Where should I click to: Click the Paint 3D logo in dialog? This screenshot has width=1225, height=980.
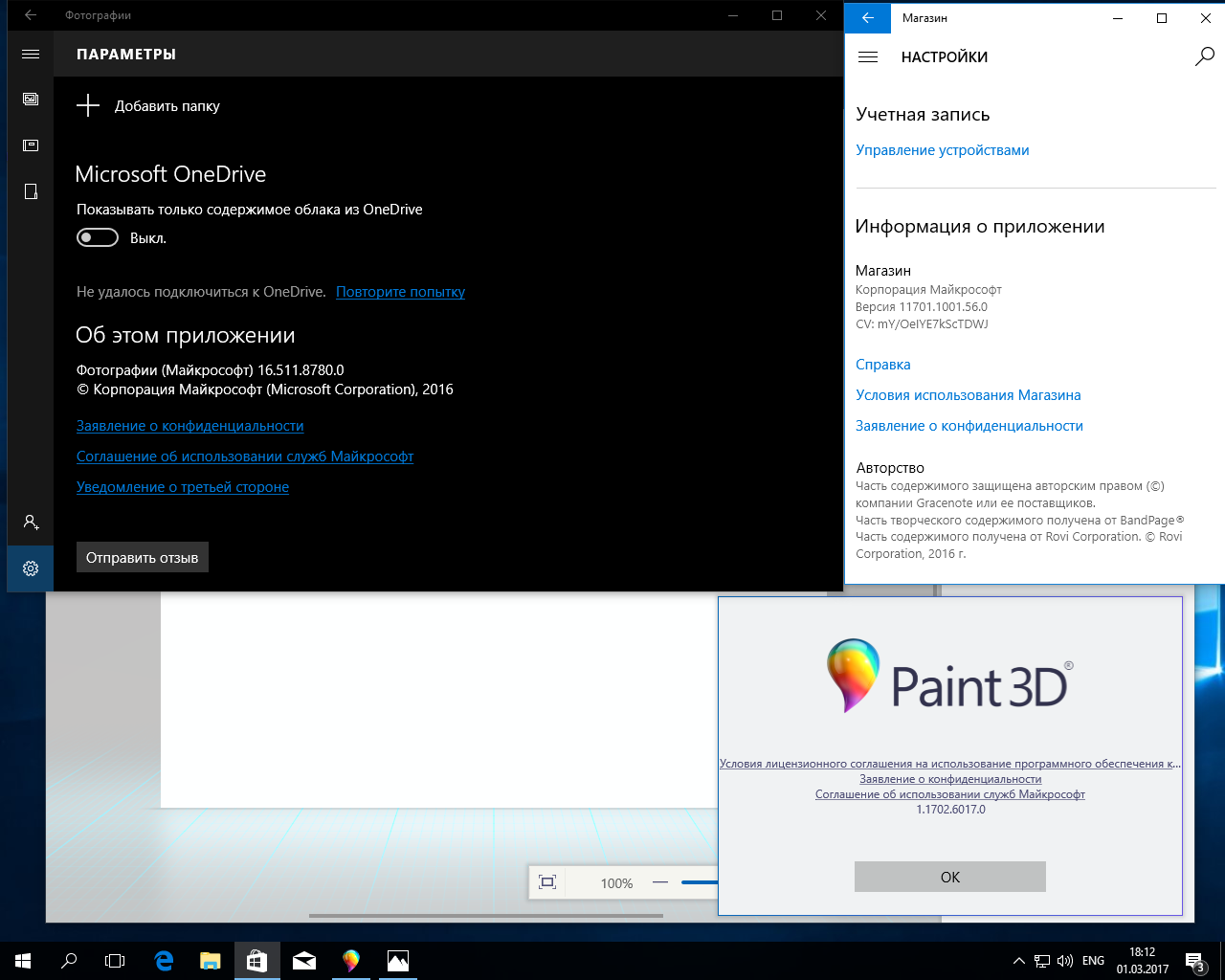(949, 677)
